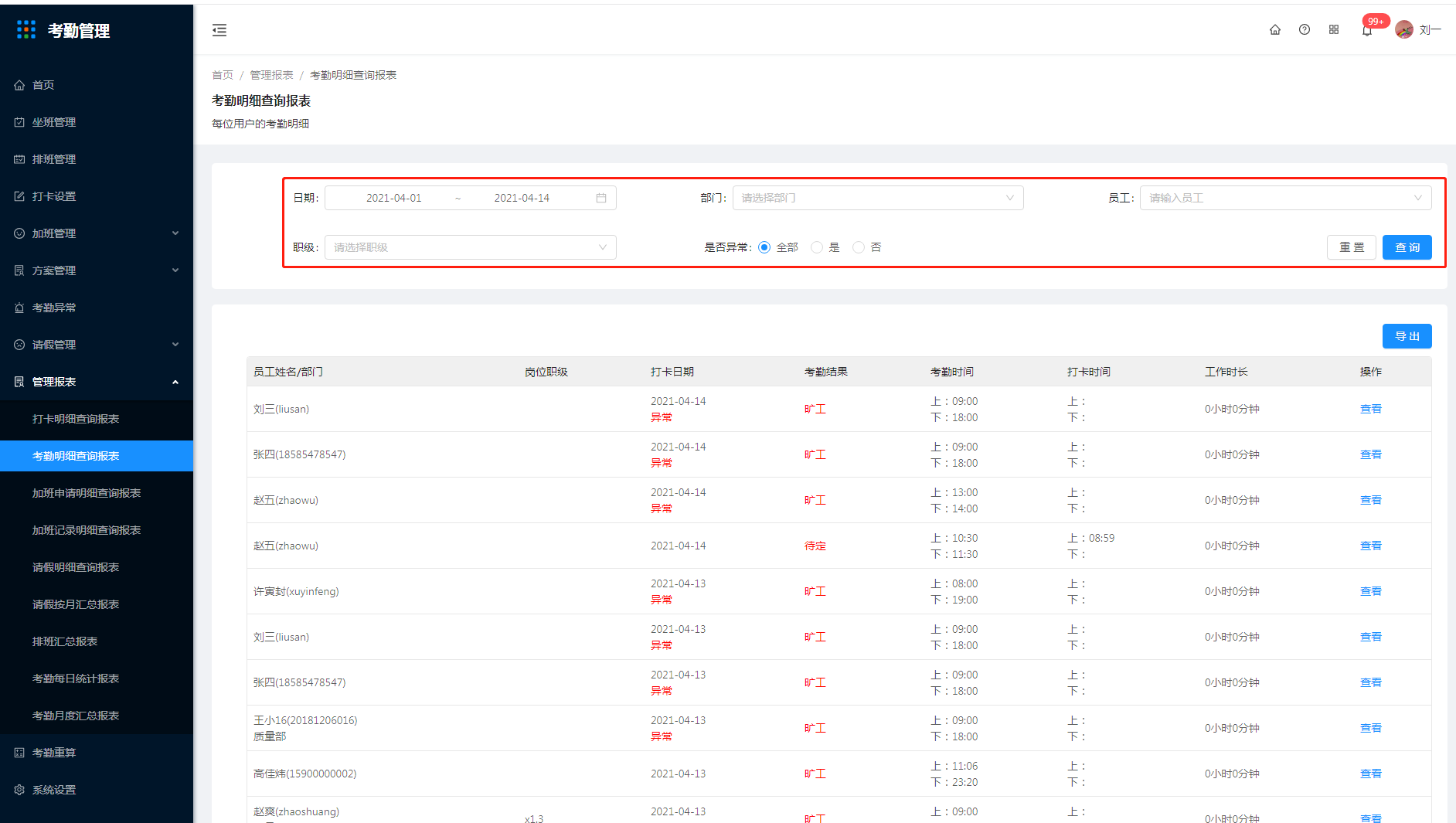Open help question mark icon

[x=1305, y=30]
